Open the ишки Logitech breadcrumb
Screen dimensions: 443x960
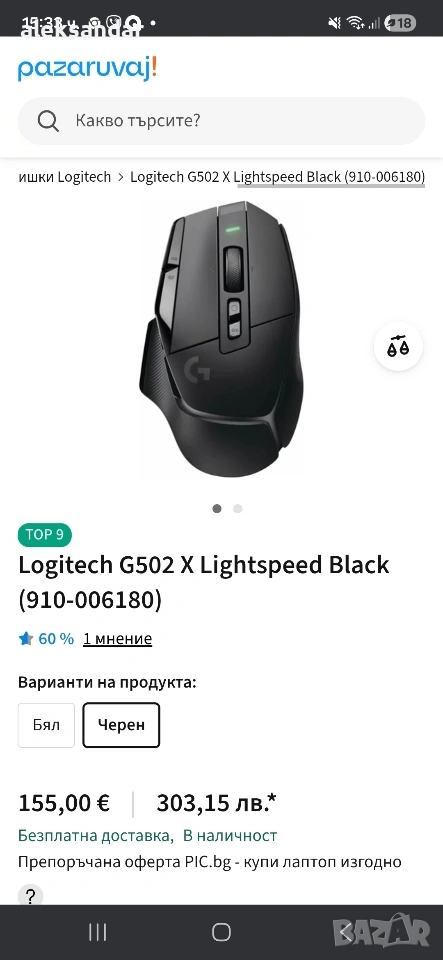pyautogui.click(x=65, y=177)
